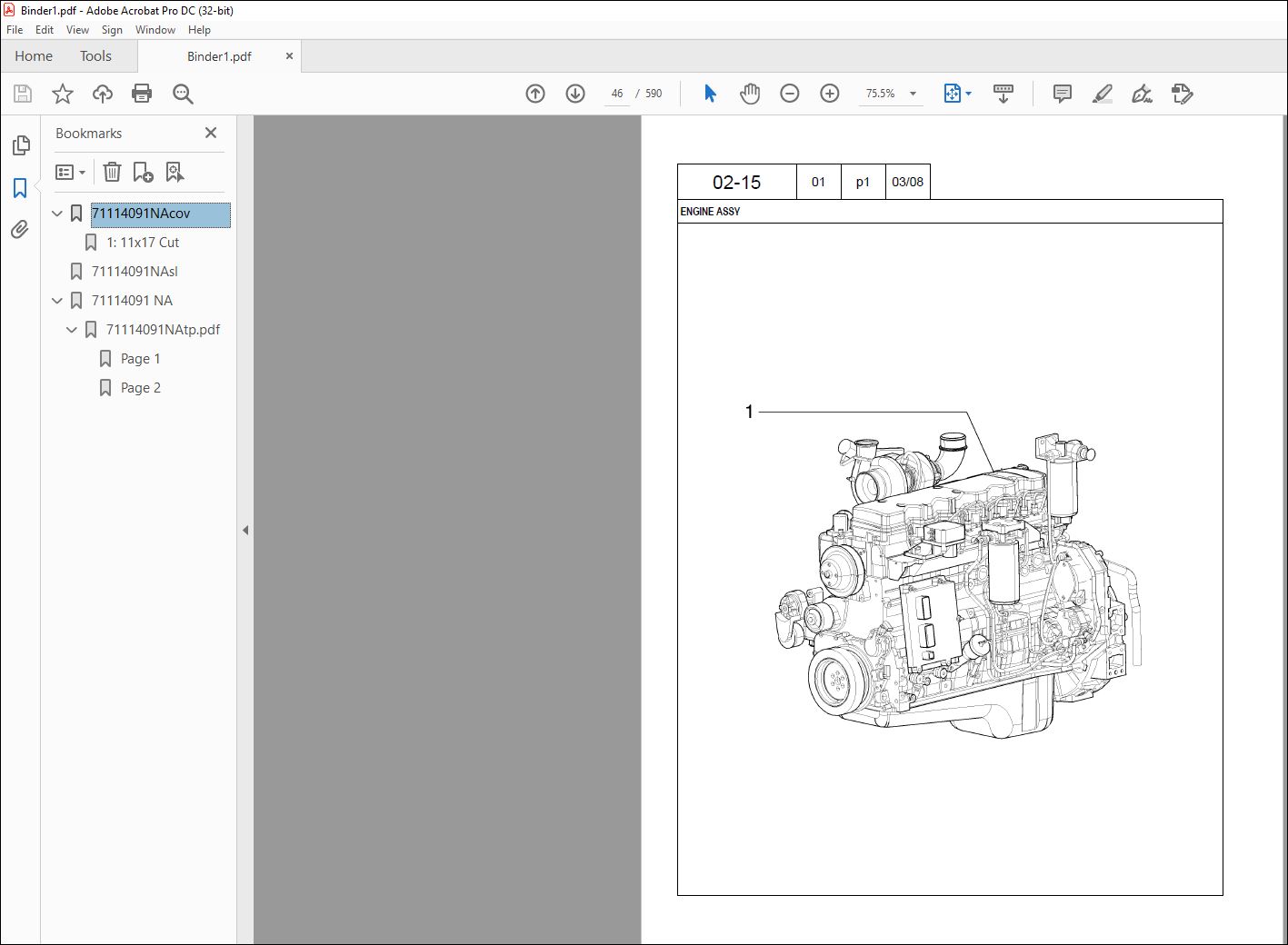Open the fit page options arrow
1288x945 pixels.
[968, 94]
